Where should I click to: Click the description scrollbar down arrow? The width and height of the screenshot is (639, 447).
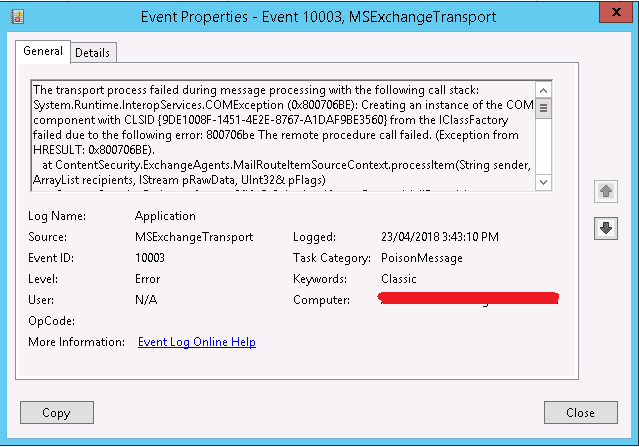click(x=543, y=182)
